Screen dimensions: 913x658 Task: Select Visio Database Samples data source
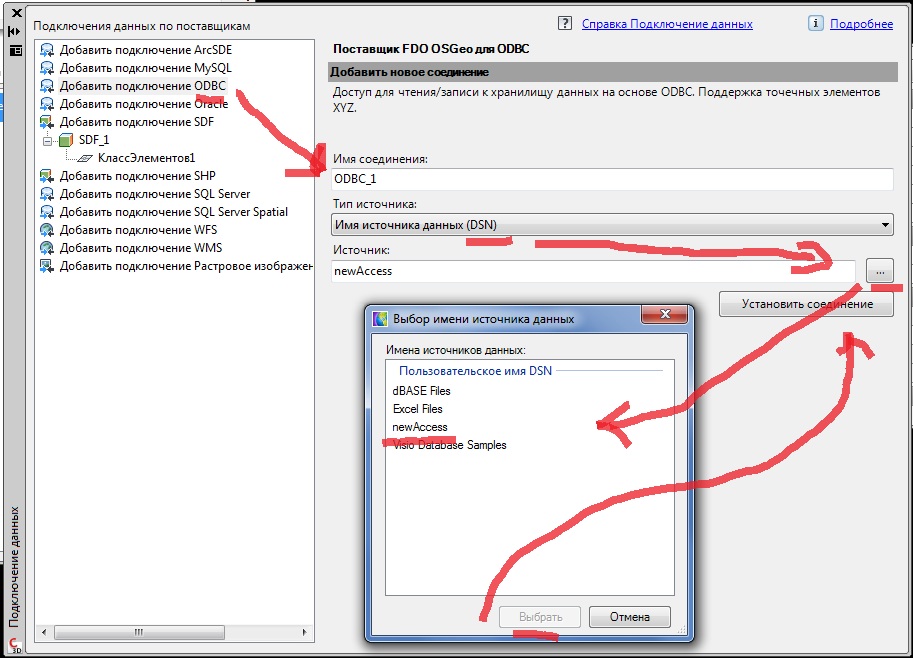(x=450, y=445)
